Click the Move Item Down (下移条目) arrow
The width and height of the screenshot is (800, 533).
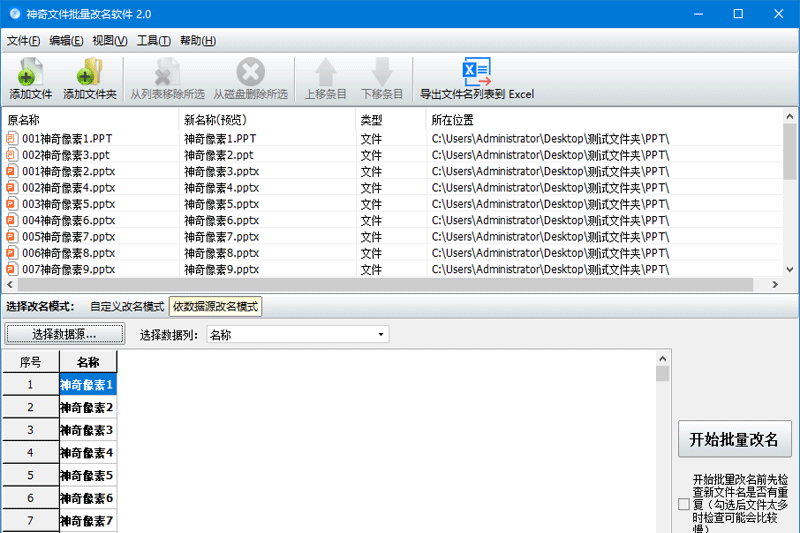[382, 73]
